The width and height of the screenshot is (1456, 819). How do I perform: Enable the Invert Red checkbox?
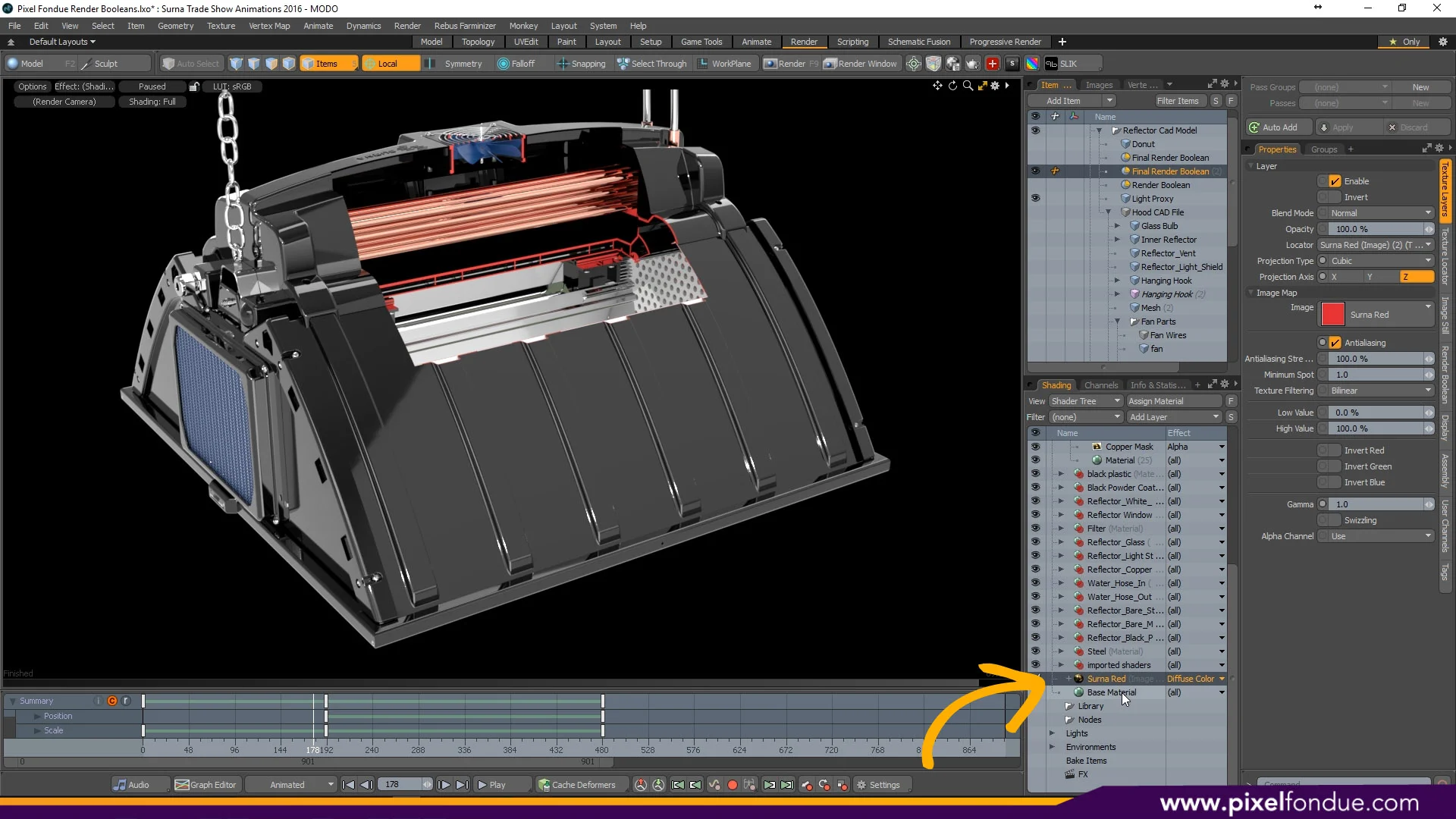click(1335, 450)
